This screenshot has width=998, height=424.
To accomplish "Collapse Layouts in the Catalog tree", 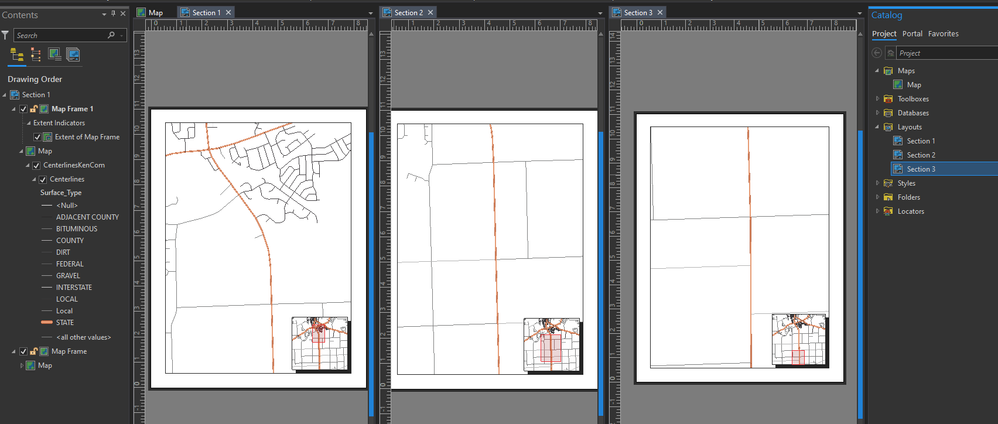I will click(878, 127).
